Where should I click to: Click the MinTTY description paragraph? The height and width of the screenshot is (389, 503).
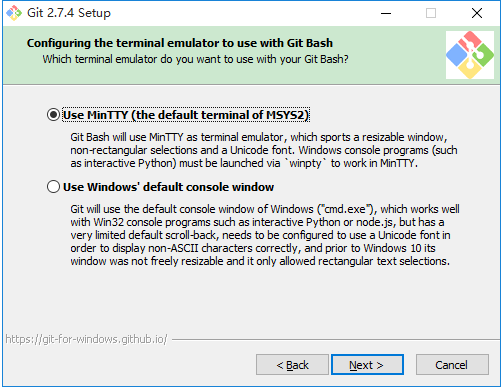pos(263,150)
